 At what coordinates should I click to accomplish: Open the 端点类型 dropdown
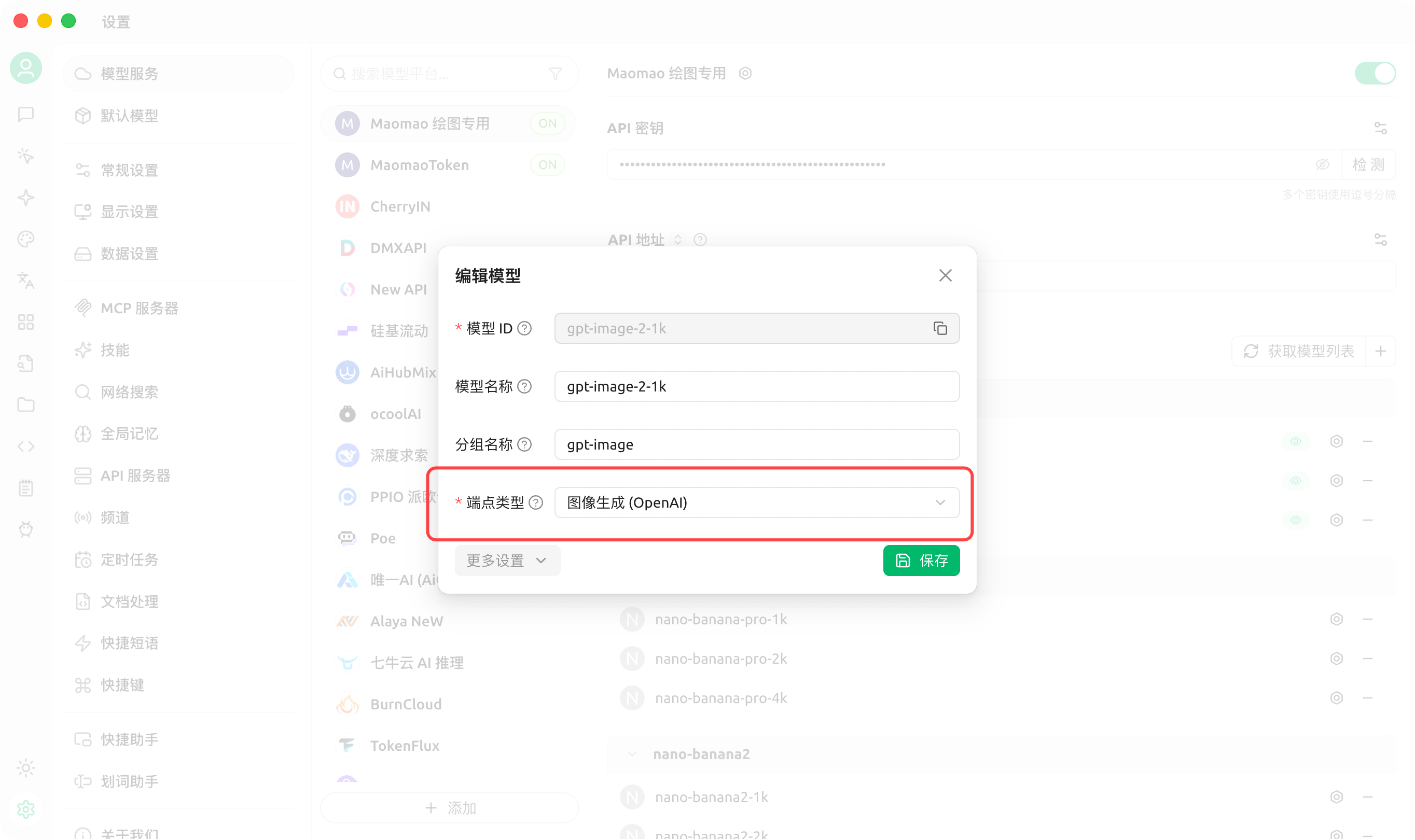coord(756,502)
